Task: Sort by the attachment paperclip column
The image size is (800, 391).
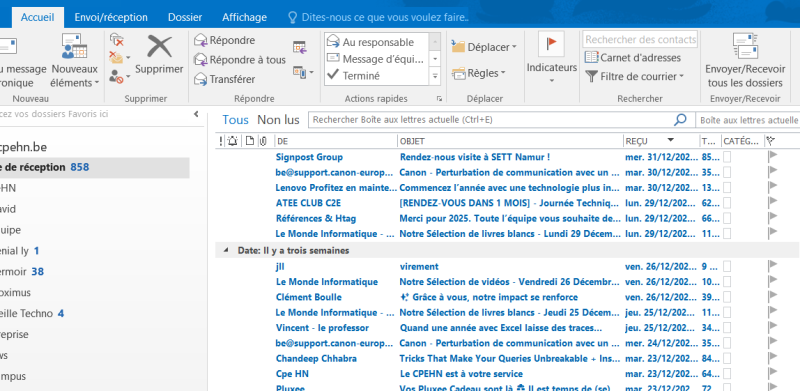Action: click(x=263, y=141)
